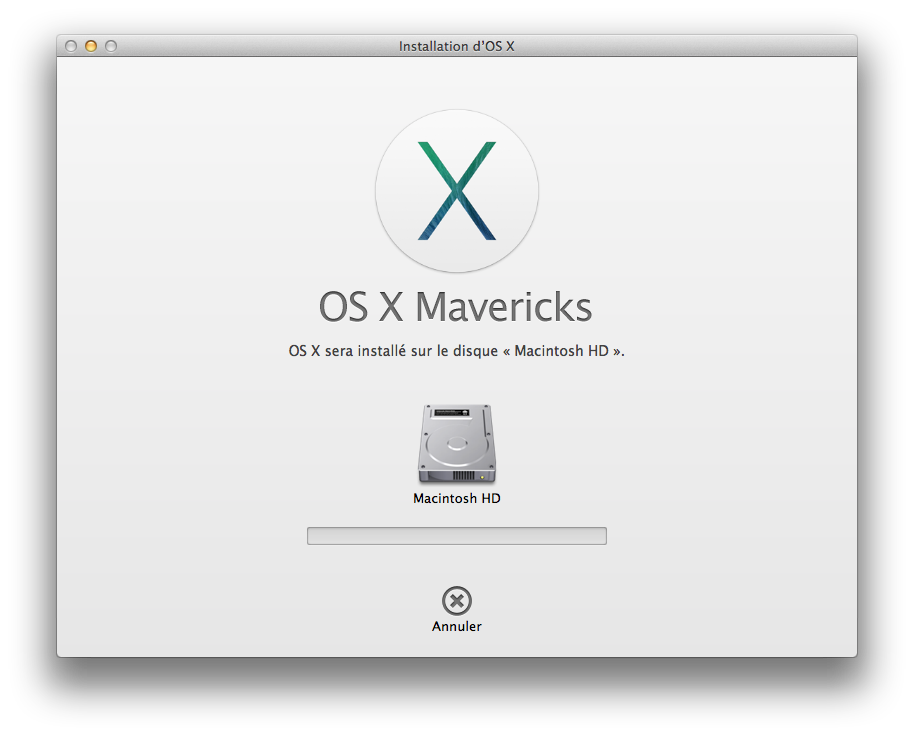Select the Macintosh HD hard drive icon
914x736 pixels.
tap(456, 445)
